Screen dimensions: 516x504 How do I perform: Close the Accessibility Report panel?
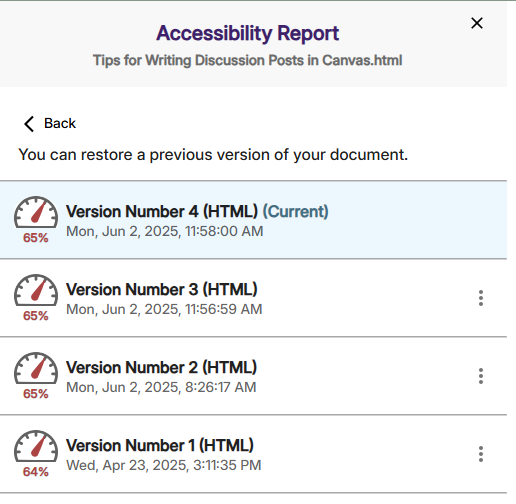point(477,23)
